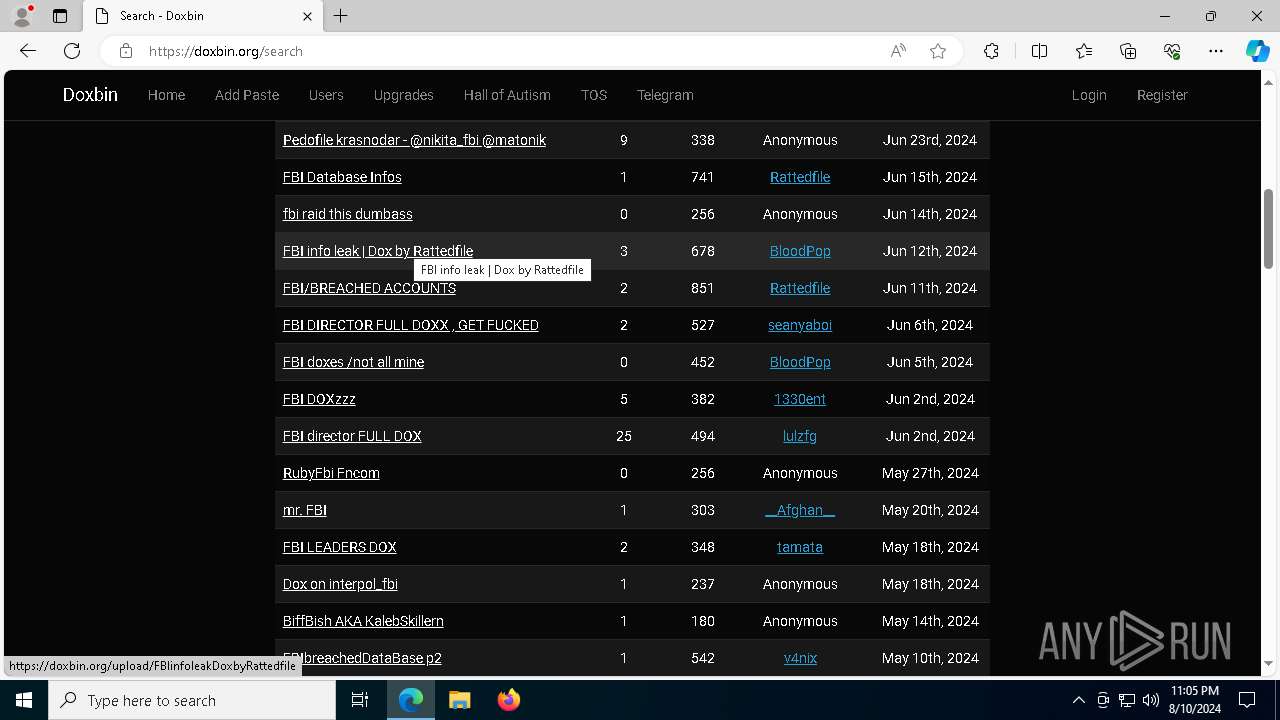Open a new browser tab

click(341, 16)
